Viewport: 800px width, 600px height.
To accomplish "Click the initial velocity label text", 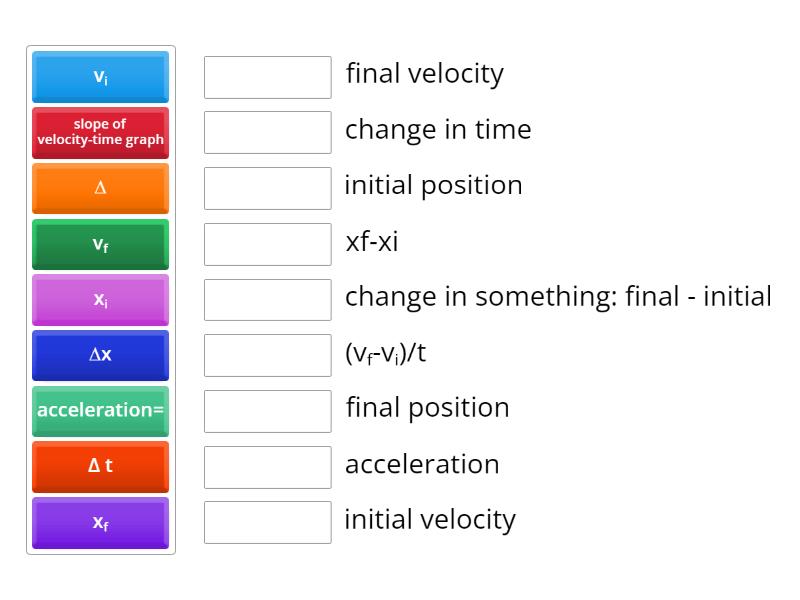I will 430,519.
